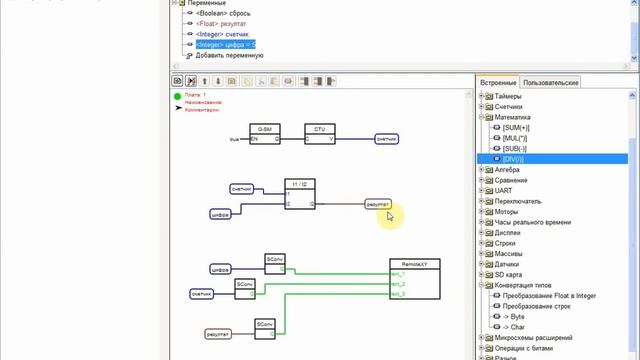The width and height of the screenshot is (640, 360).
Task: Click variables panel horizontal scroll right arrow
Action: pyautogui.click(x=627, y=66)
